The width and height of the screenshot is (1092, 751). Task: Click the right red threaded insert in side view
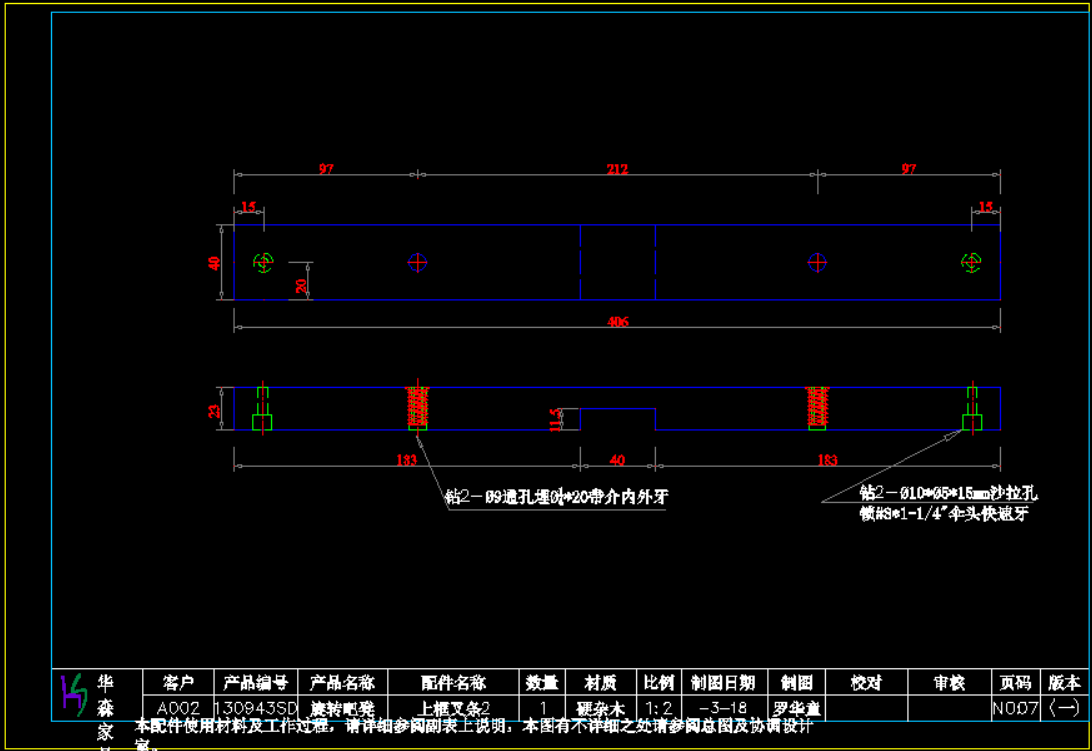[x=818, y=406]
